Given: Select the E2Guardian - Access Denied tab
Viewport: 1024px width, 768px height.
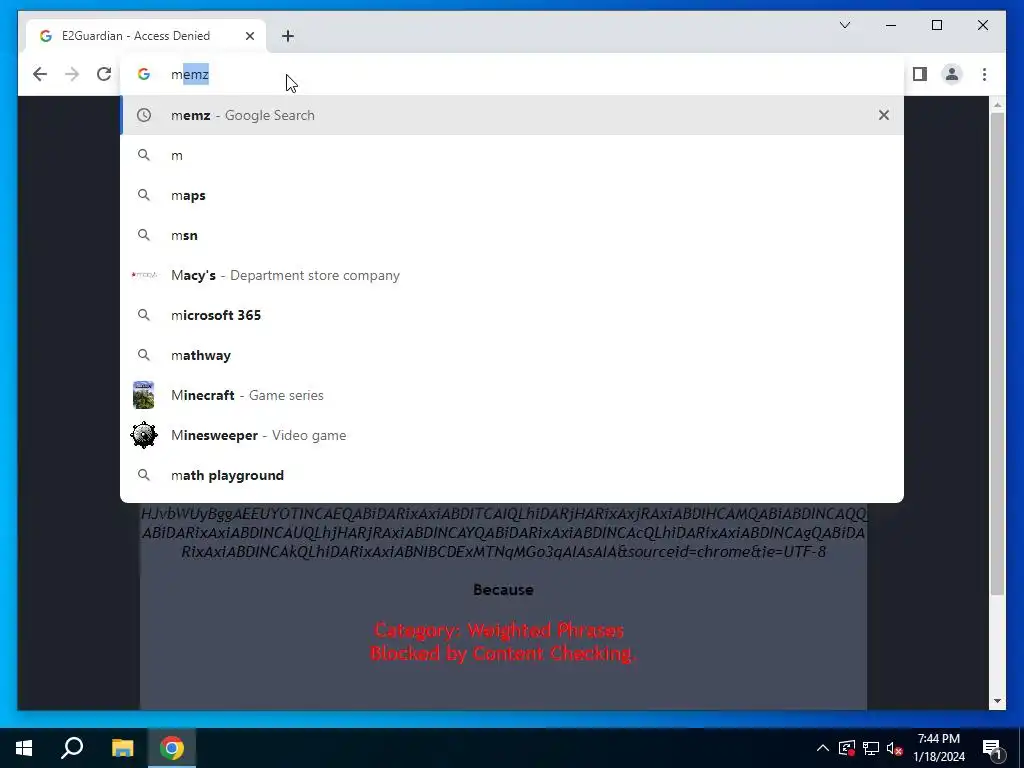Looking at the screenshot, I should tap(146, 36).
